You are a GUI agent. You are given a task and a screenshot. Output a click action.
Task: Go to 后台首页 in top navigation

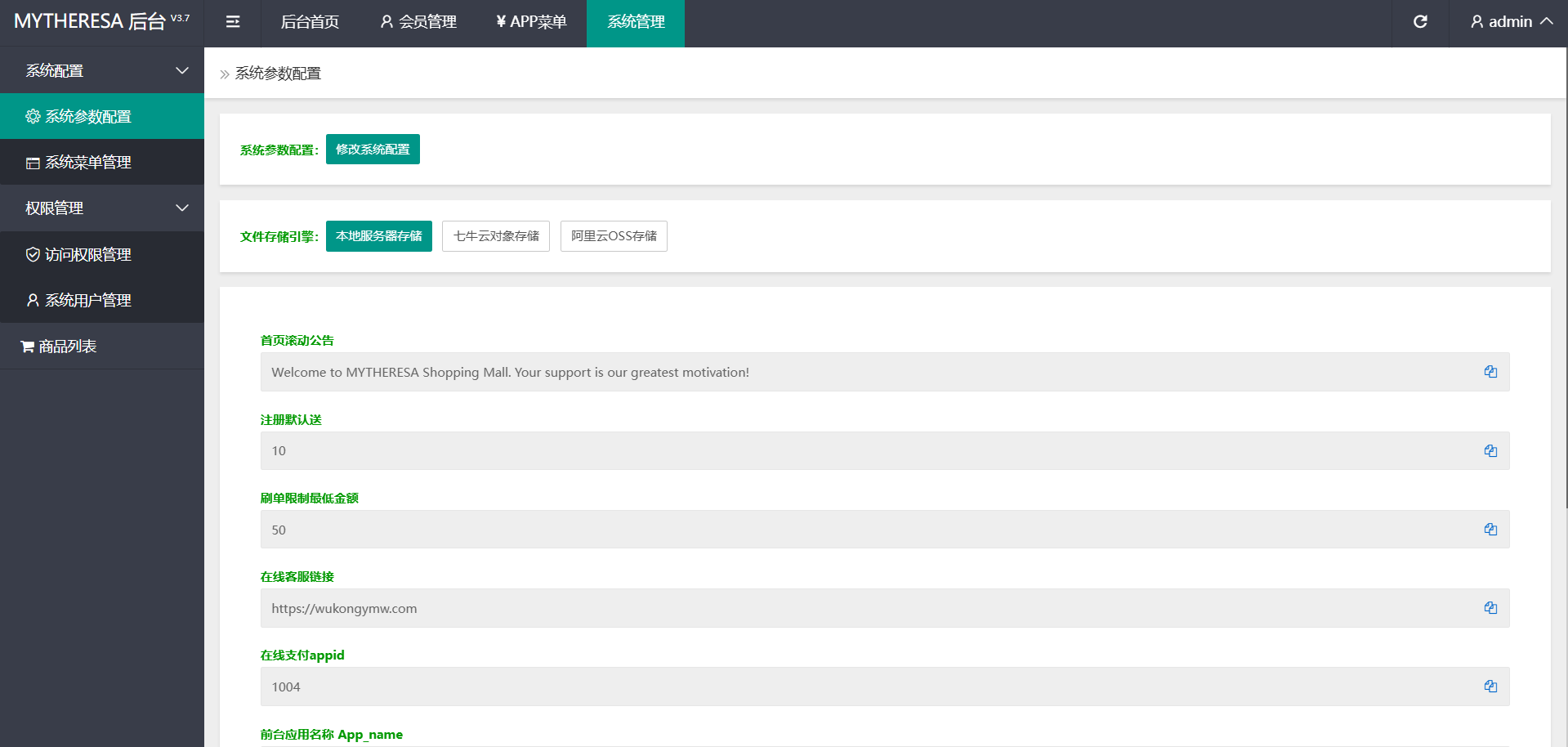[x=310, y=22]
